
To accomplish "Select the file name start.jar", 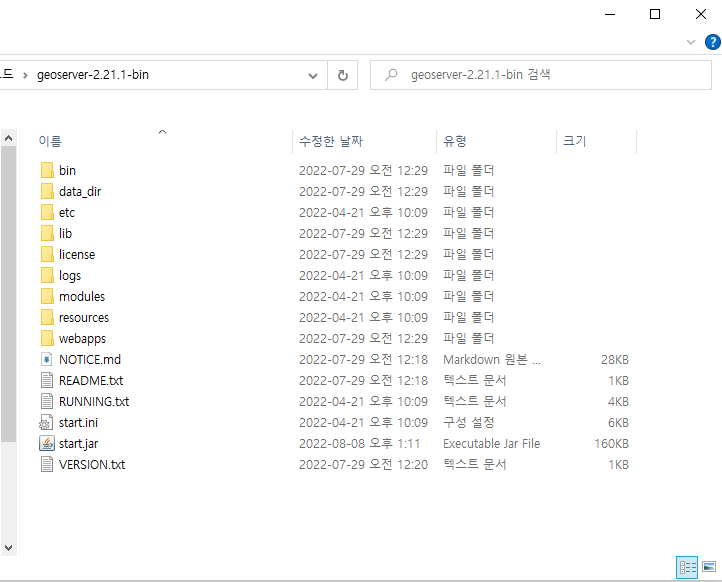I will 78,444.
